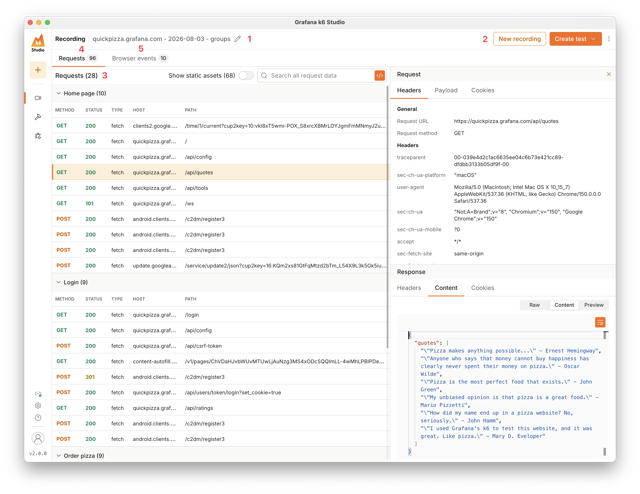Viewport: 640px width, 494px height.
Task: Open the user profile avatar icon
Action: [38, 438]
